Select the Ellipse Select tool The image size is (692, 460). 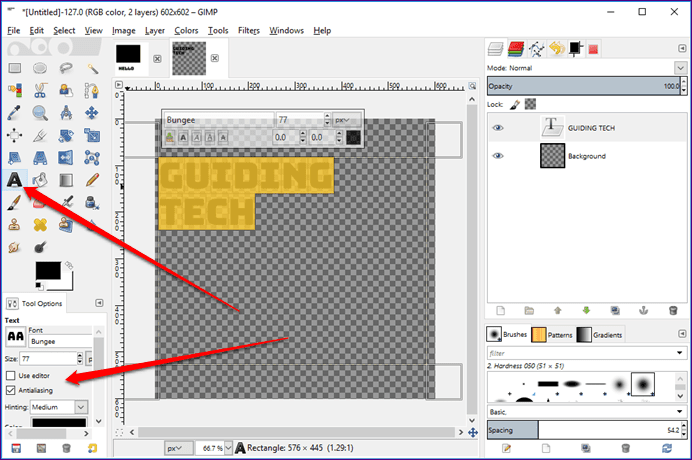click(x=40, y=68)
